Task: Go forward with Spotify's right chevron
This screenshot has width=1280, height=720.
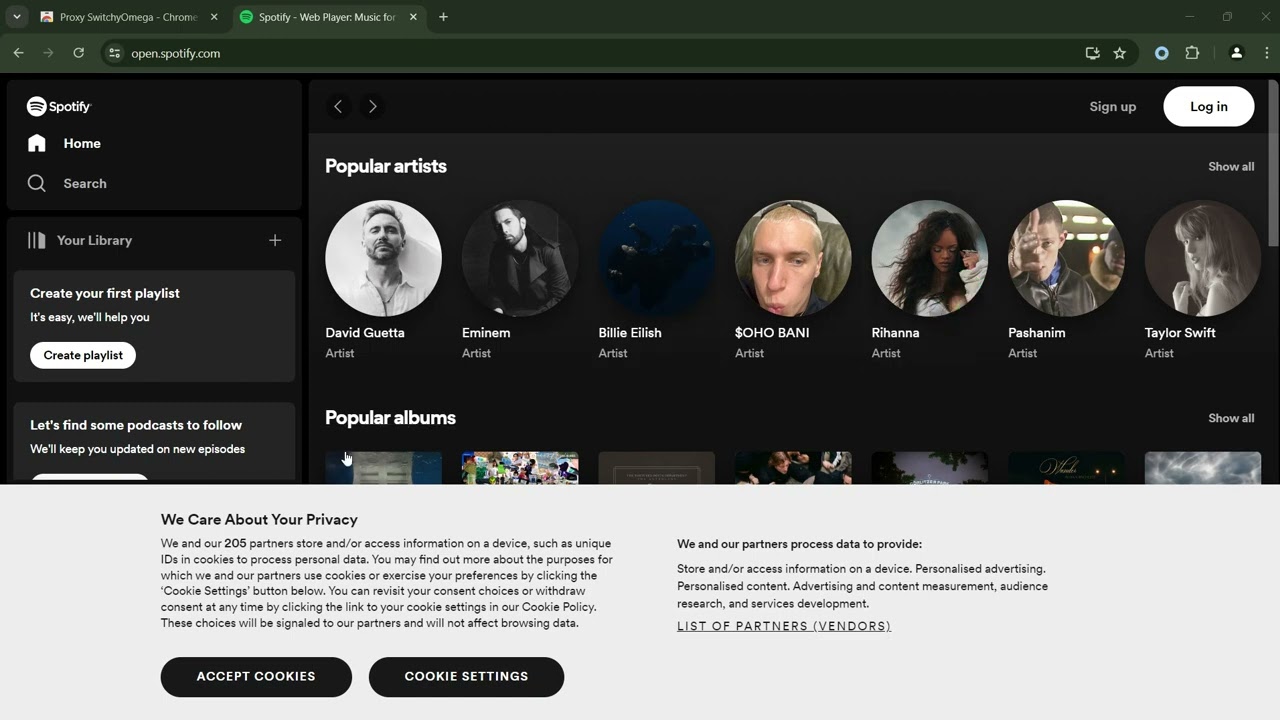Action: coord(373,106)
